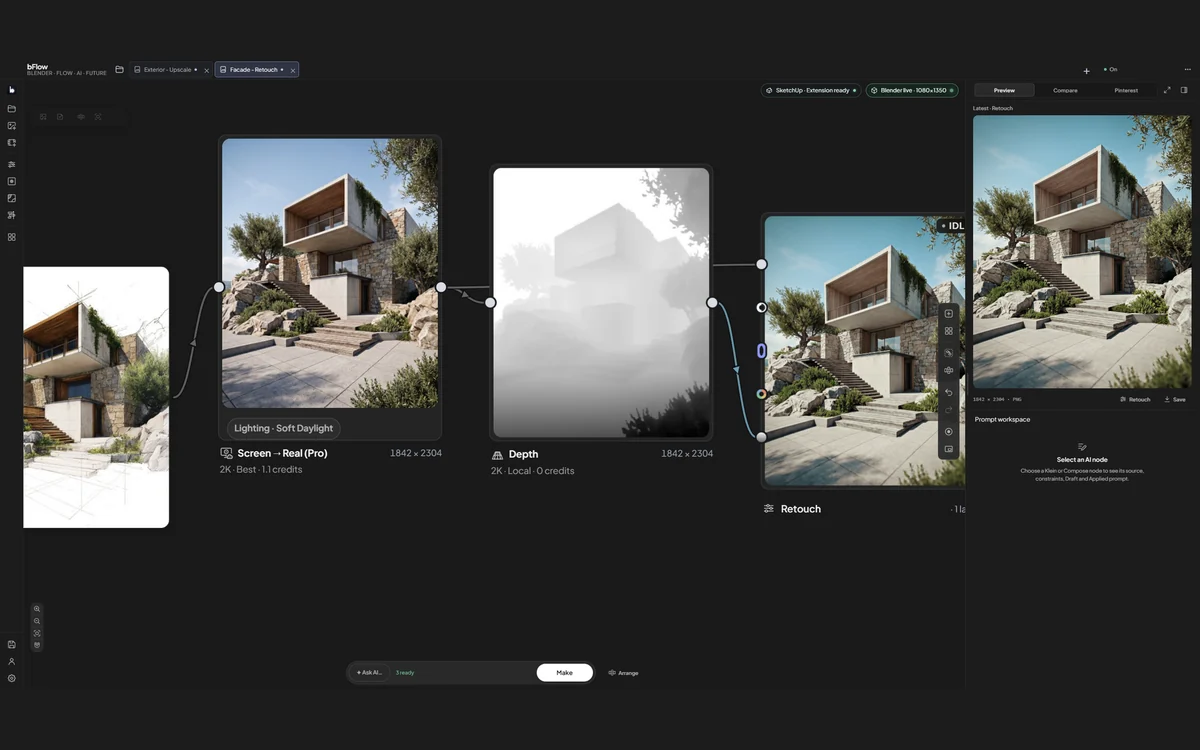
Task: Open the adjustment sliders icon in left sidebar
Action: [x=12, y=164]
